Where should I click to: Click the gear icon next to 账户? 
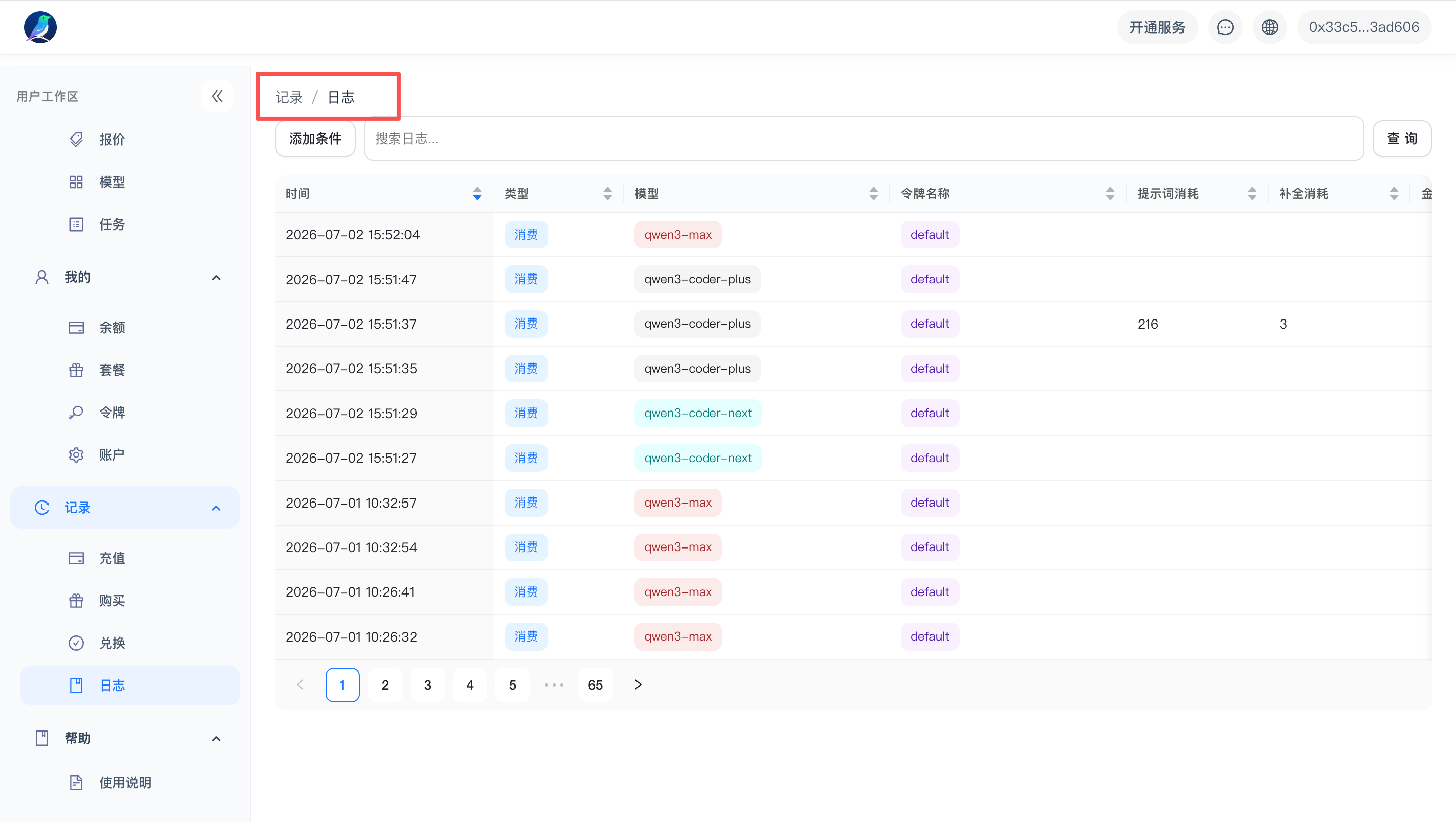[76, 454]
